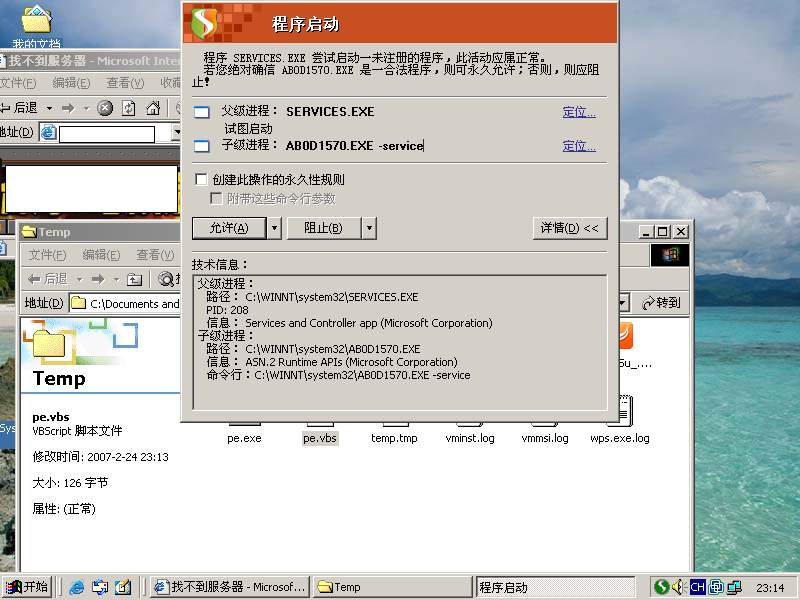Click Home icon in Internet Explorer toolbar
Viewport: 800px width, 600px height.
click(153, 108)
